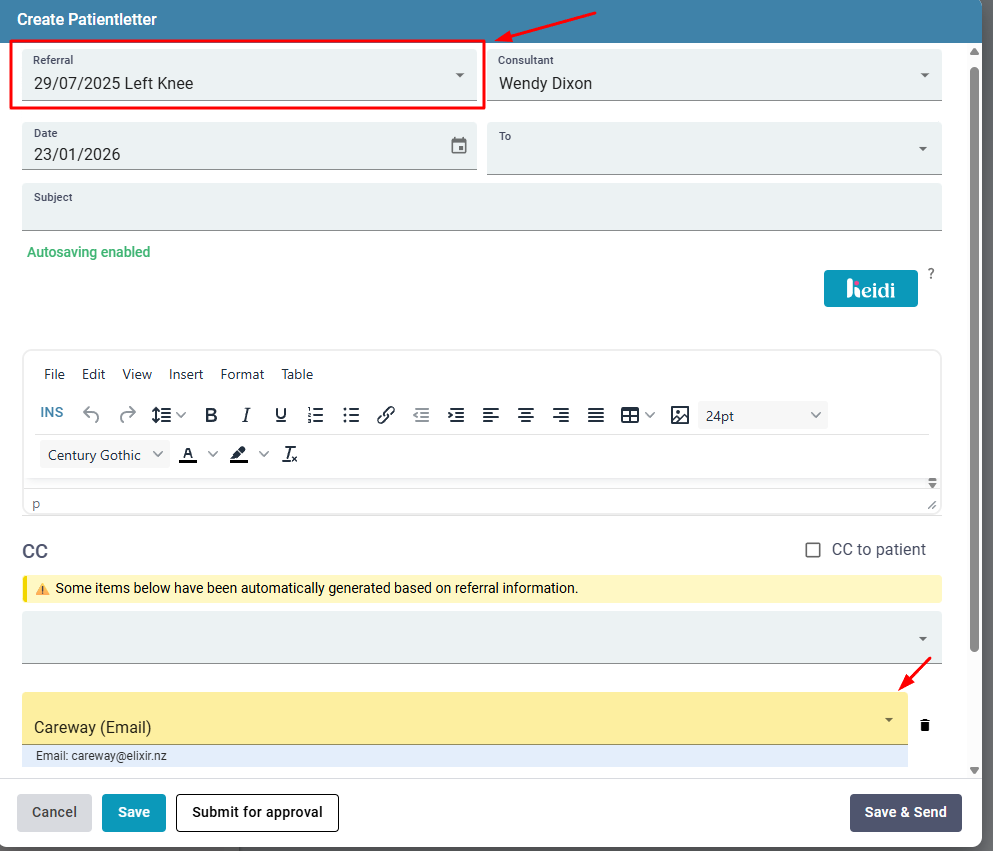
Task: Click Submit for approval
Action: 257,813
